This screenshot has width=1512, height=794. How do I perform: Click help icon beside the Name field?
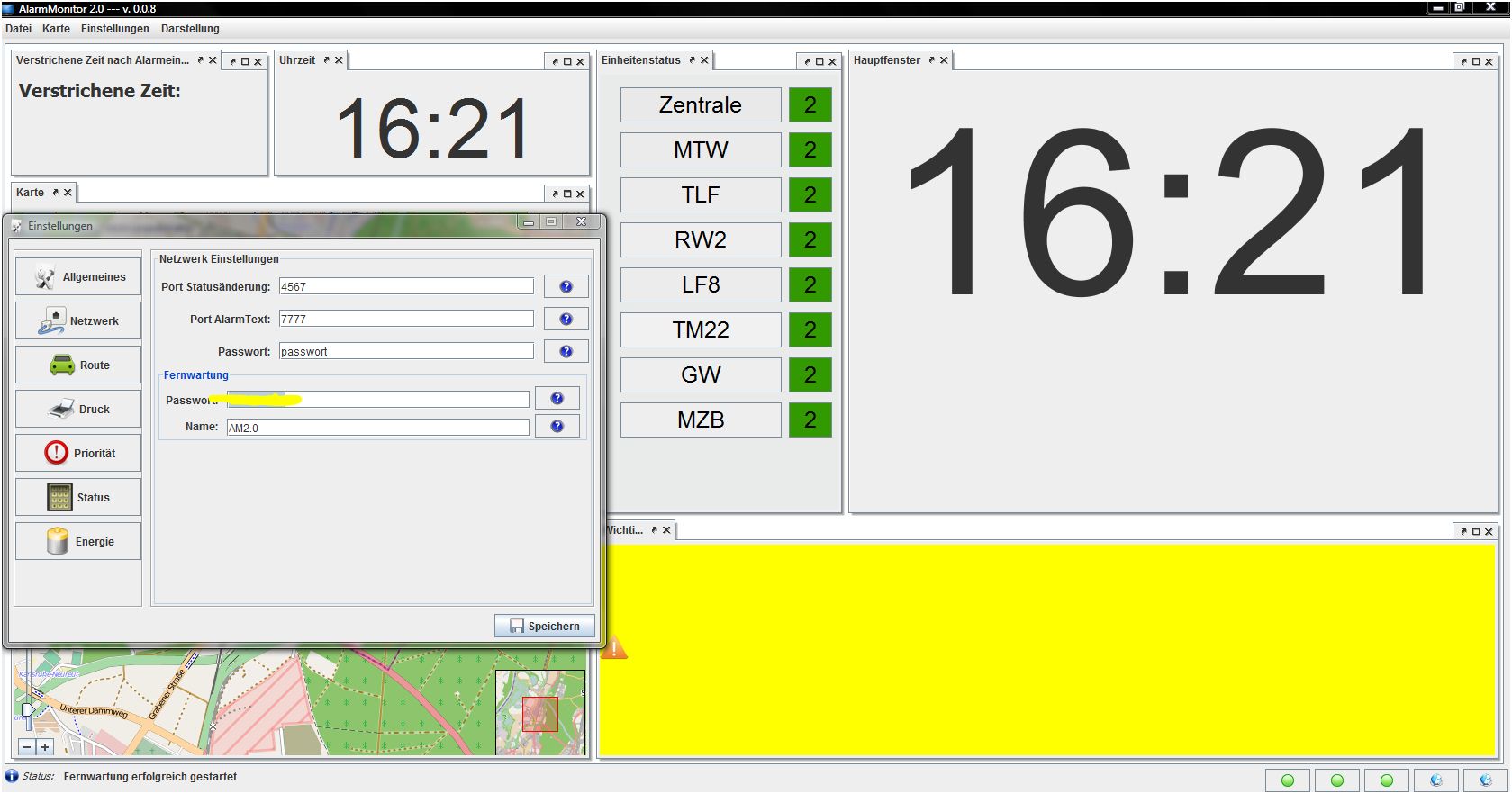click(x=557, y=427)
